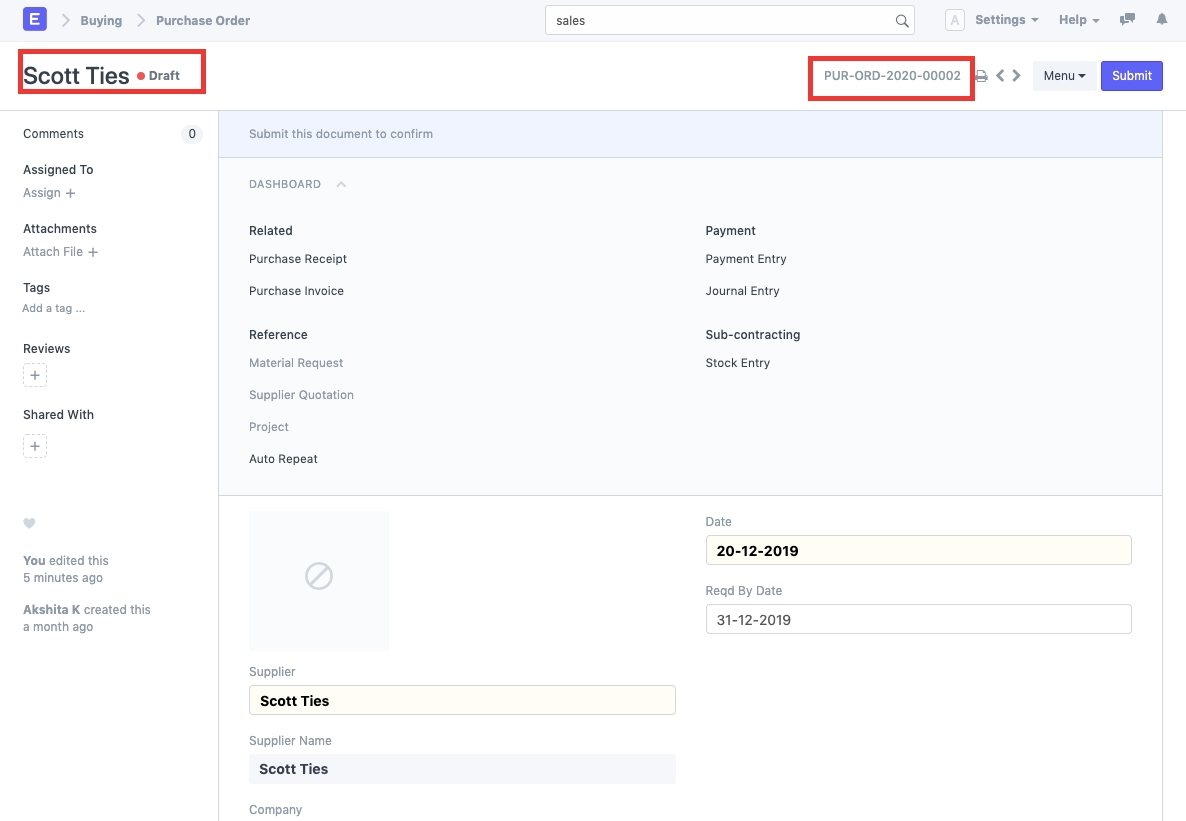The height and width of the screenshot is (821, 1186).
Task: Open the chat messages icon
Action: [1127, 20]
